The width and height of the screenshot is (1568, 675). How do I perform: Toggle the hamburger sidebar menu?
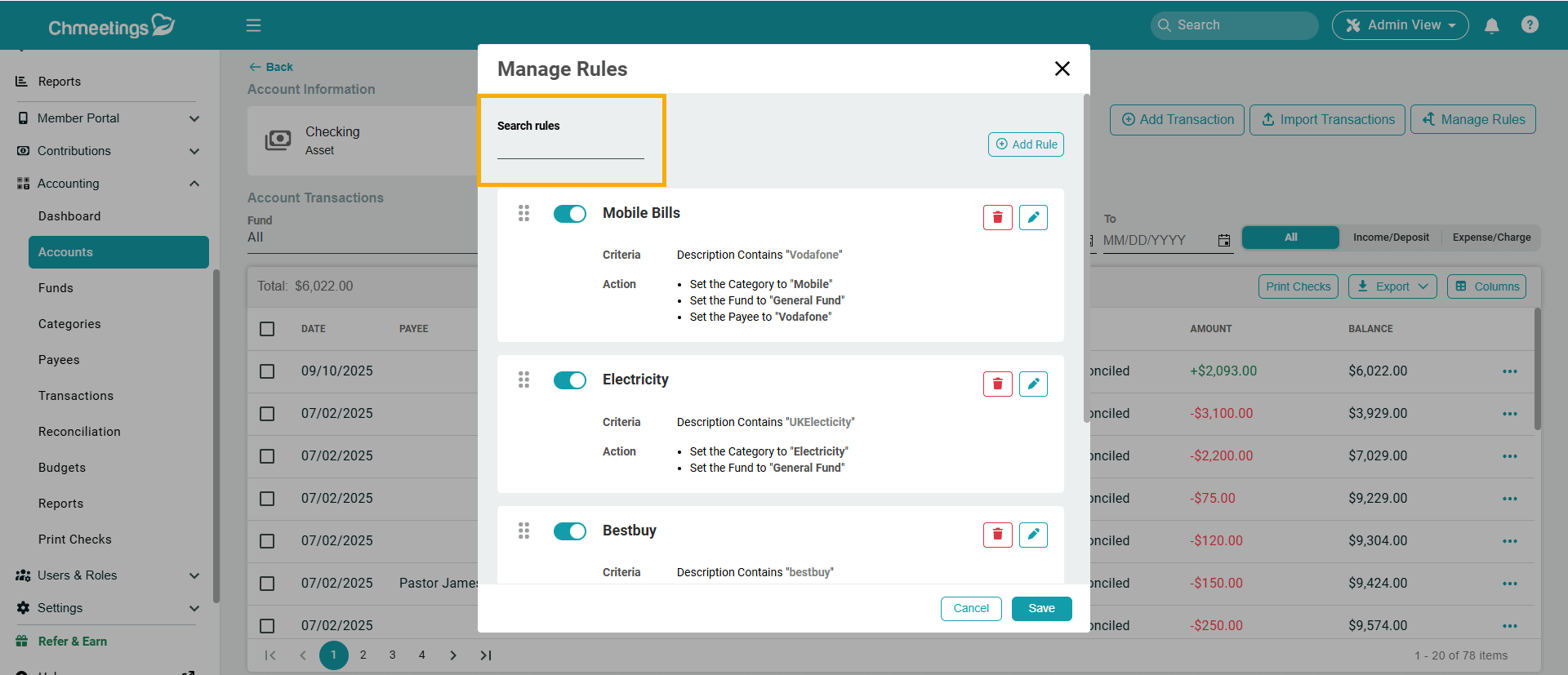(x=254, y=25)
